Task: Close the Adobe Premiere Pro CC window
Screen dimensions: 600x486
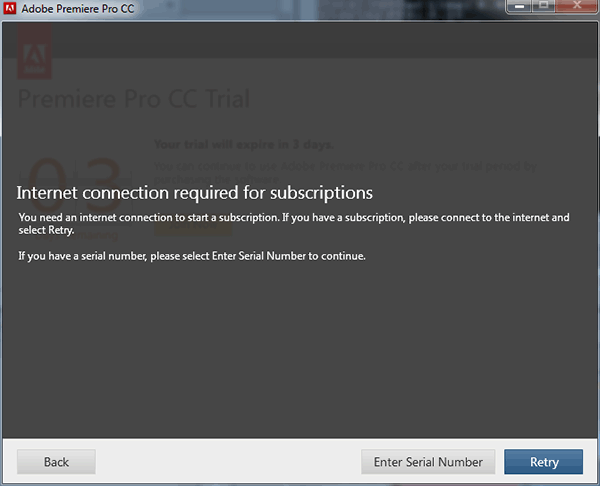Action: click(x=577, y=6)
